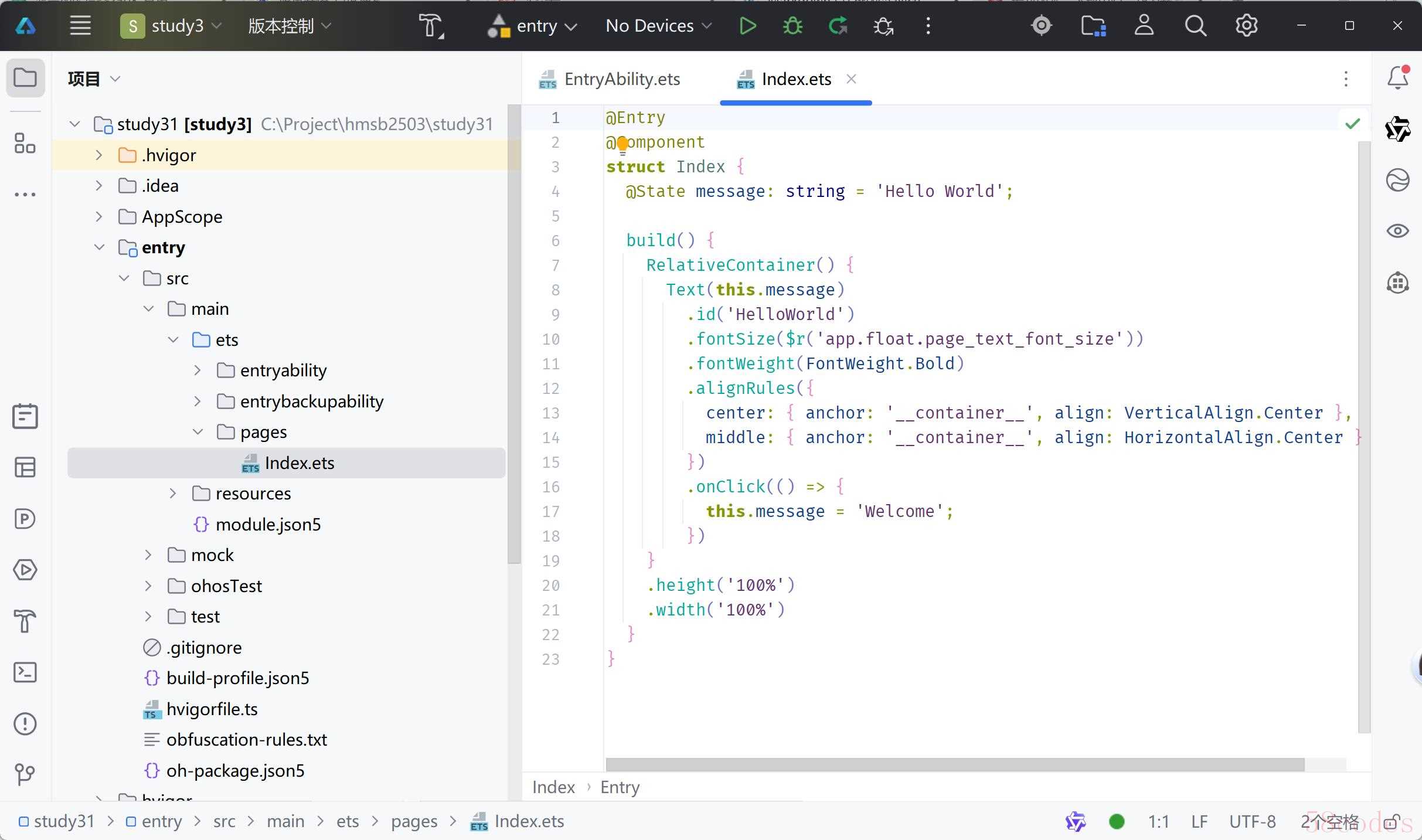Open the Terminal tool window icon

[x=25, y=672]
